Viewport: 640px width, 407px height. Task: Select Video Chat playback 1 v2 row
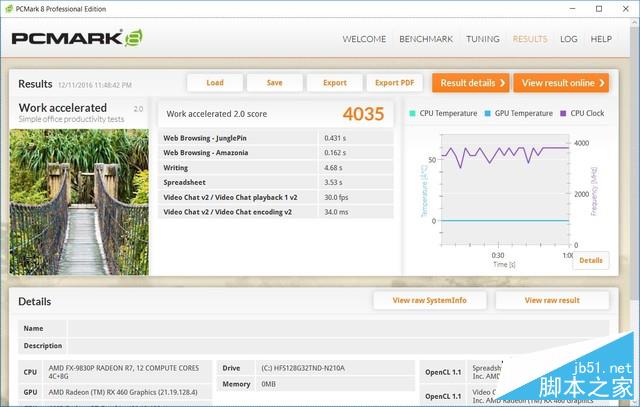(x=276, y=197)
